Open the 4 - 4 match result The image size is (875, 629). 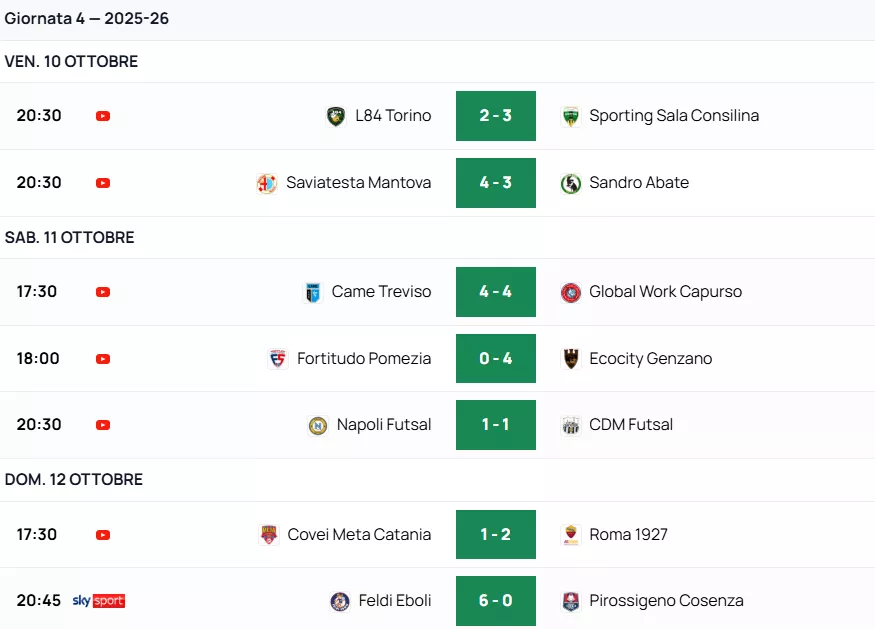click(x=496, y=292)
